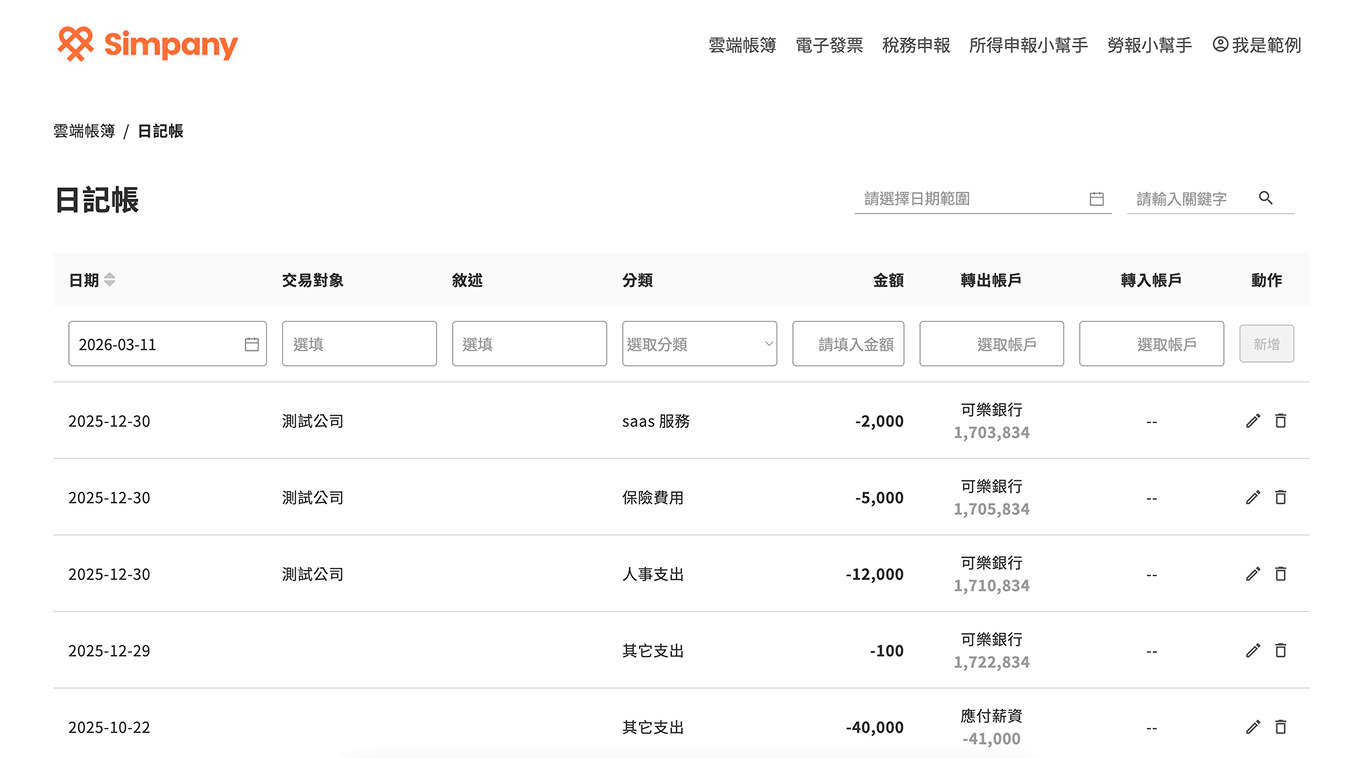
Task: Open the 轉入帳戶 account selector
Action: tap(1151, 343)
